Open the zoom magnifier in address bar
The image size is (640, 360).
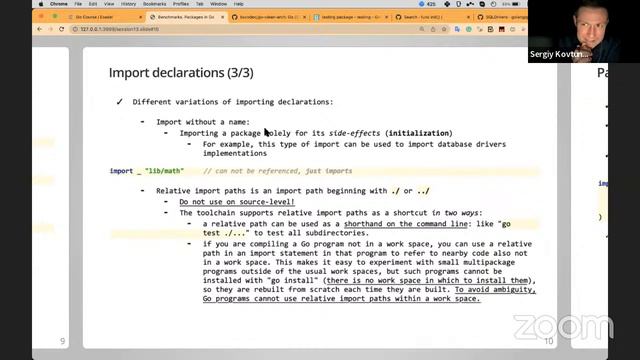[x=422, y=29]
